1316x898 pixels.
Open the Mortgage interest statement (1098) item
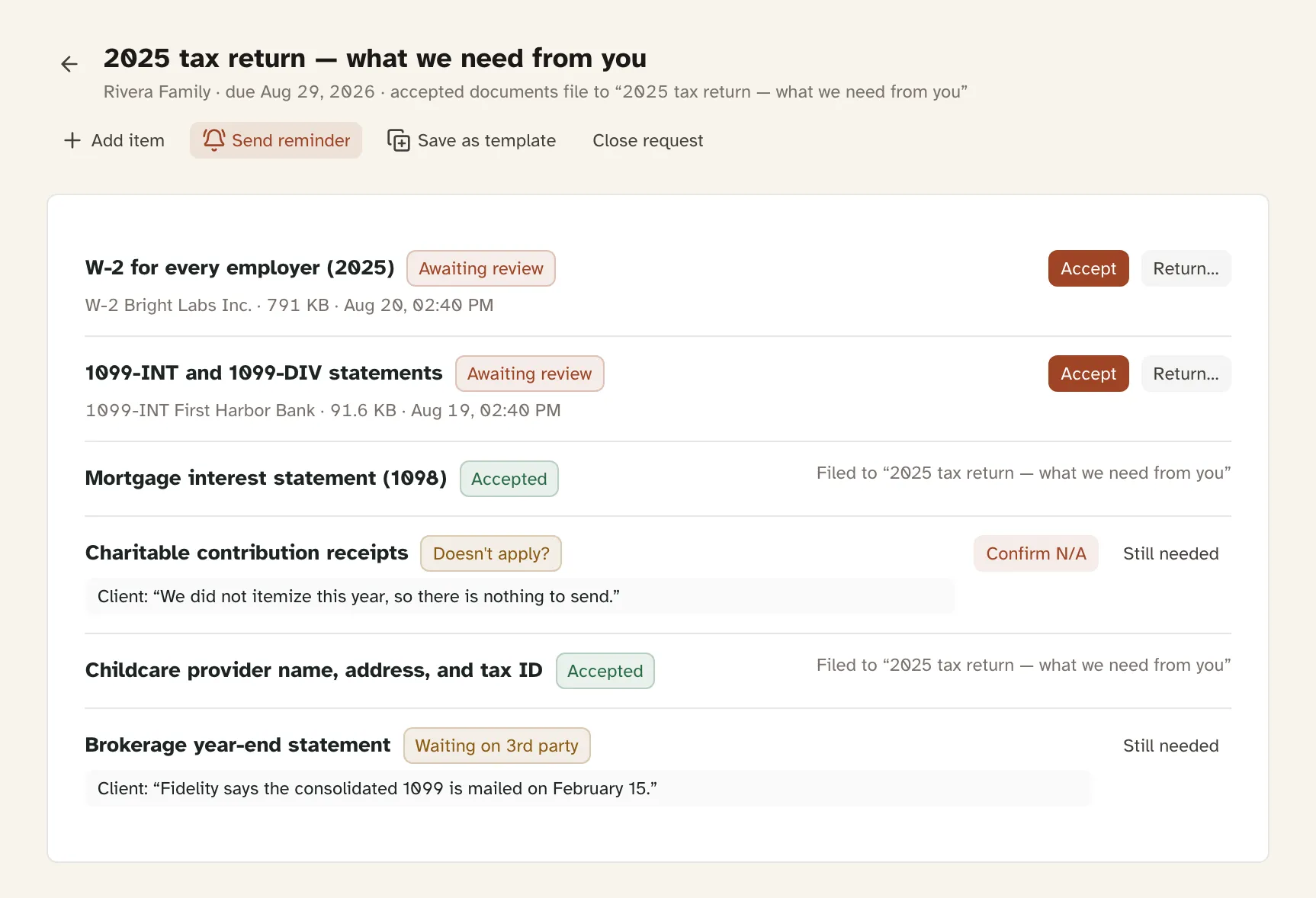click(x=265, y=478)
